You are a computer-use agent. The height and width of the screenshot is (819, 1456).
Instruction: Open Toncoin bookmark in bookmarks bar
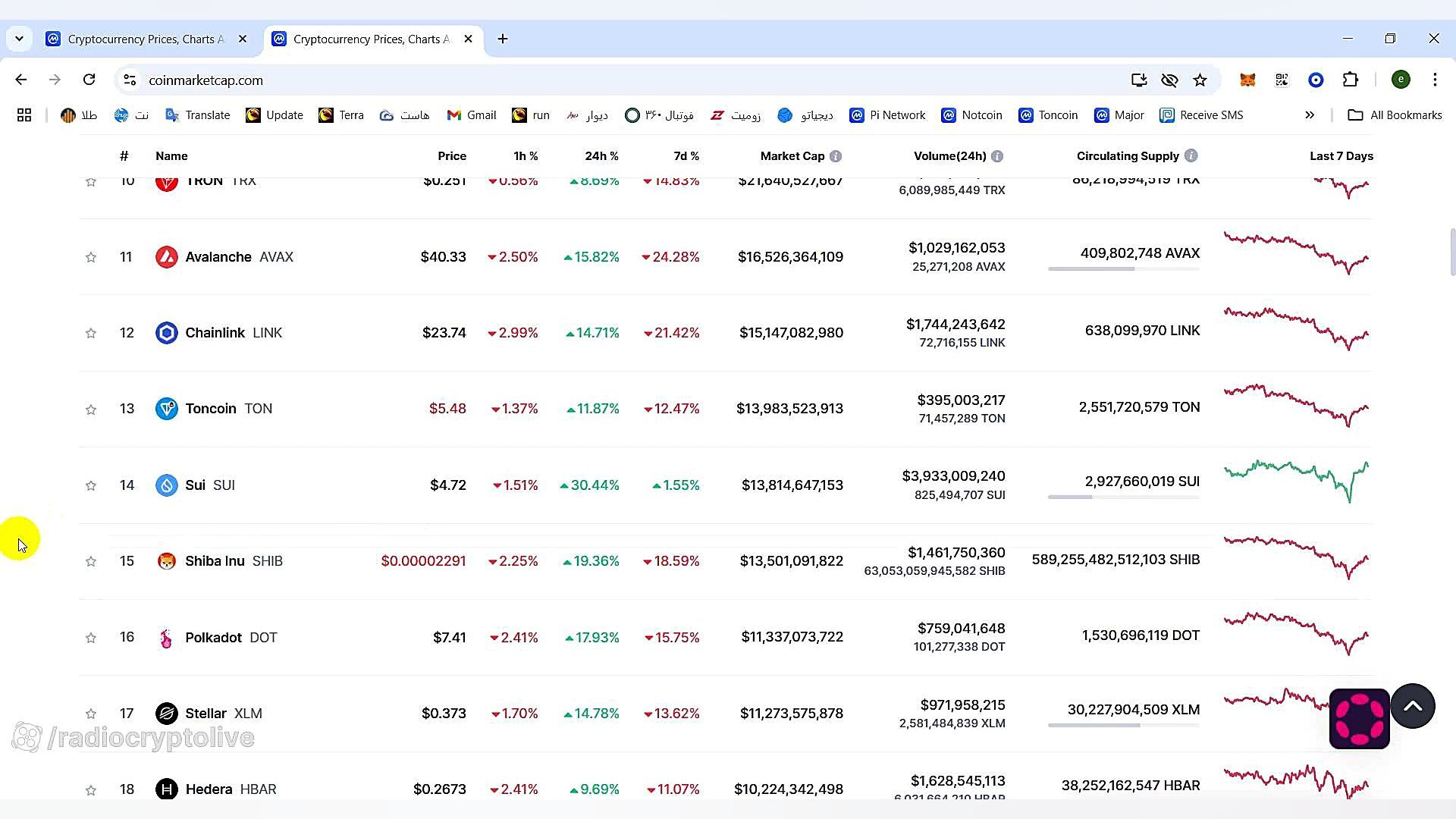[1048, 115]
